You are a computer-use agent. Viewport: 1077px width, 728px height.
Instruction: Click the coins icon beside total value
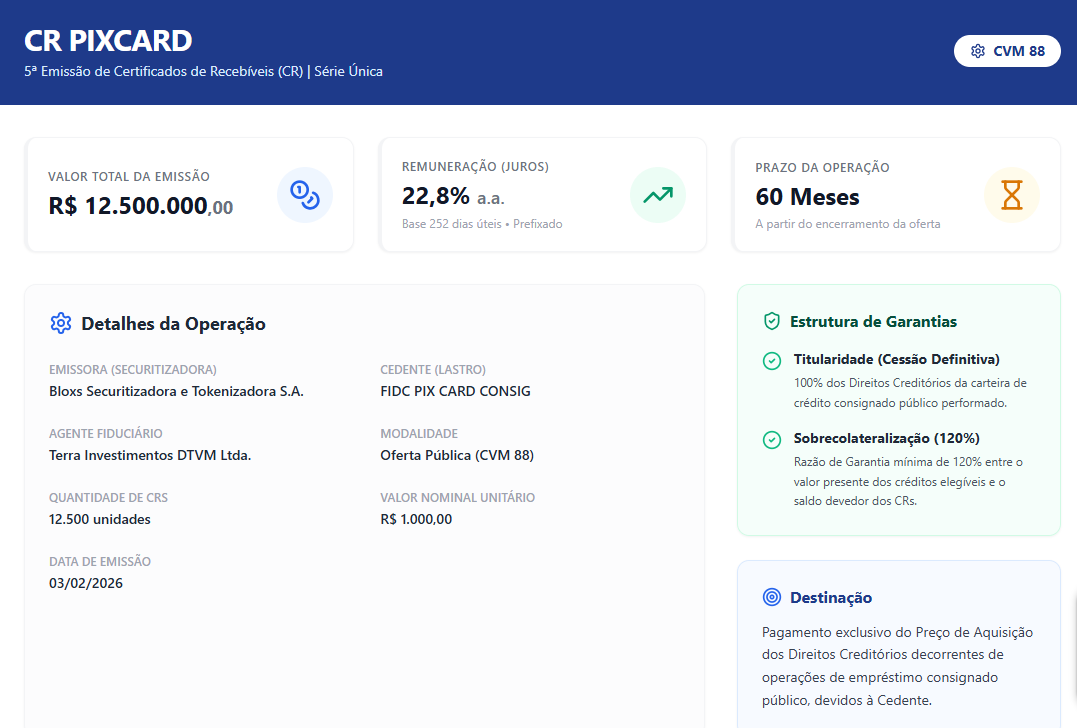tap(304, 195)
